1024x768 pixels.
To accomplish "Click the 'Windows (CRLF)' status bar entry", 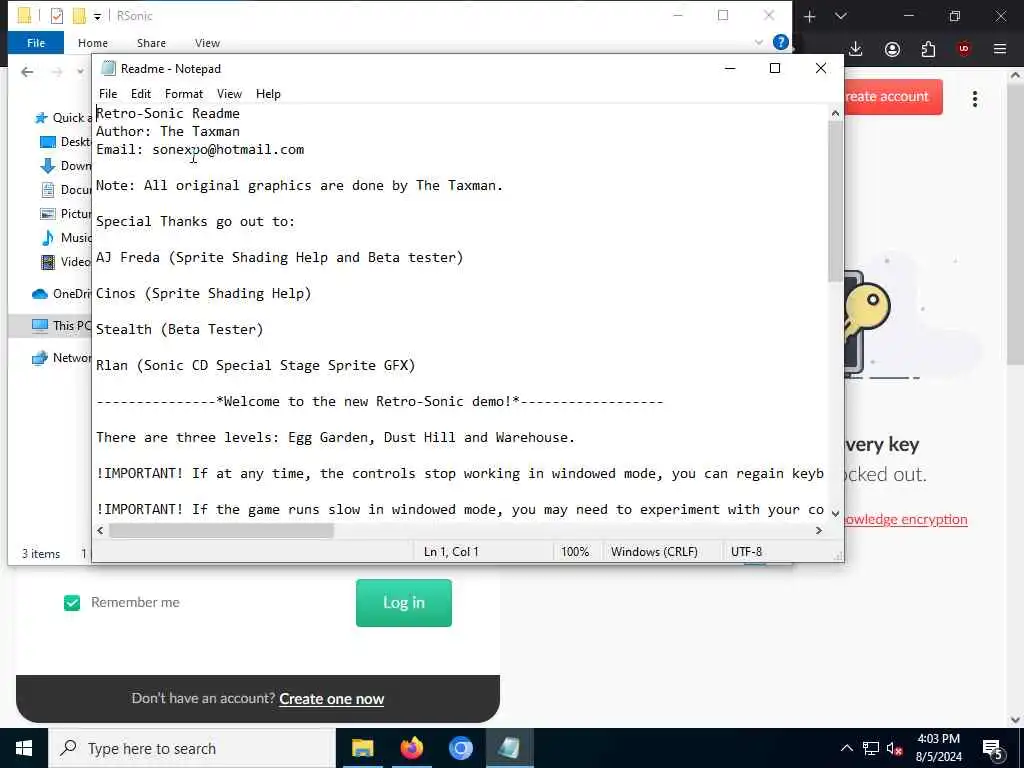I will [x=654, y=552].
